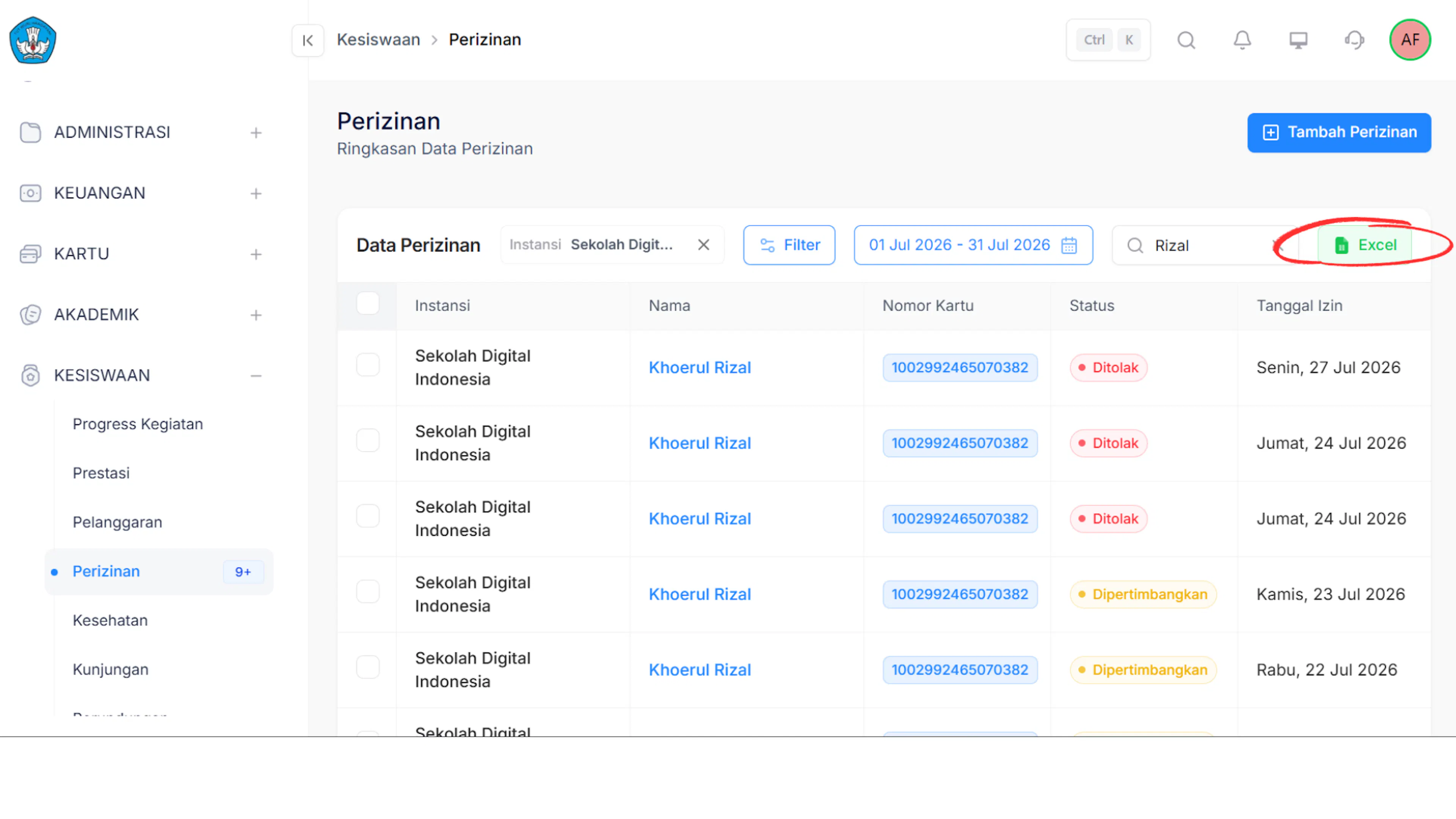Click the monitor display icon in header
The width and height of the screenshot is (1456, 819).
1298,40
